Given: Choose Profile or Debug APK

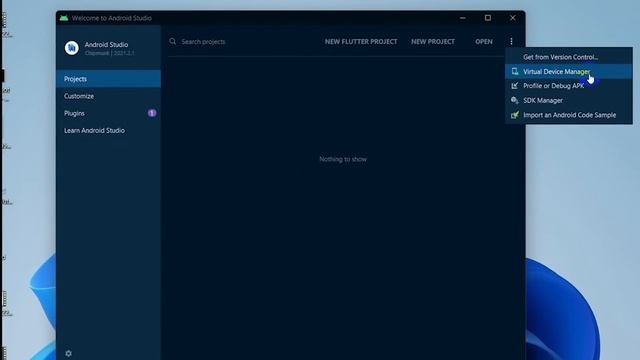Looking at the screenshot, I should (569, 86).
